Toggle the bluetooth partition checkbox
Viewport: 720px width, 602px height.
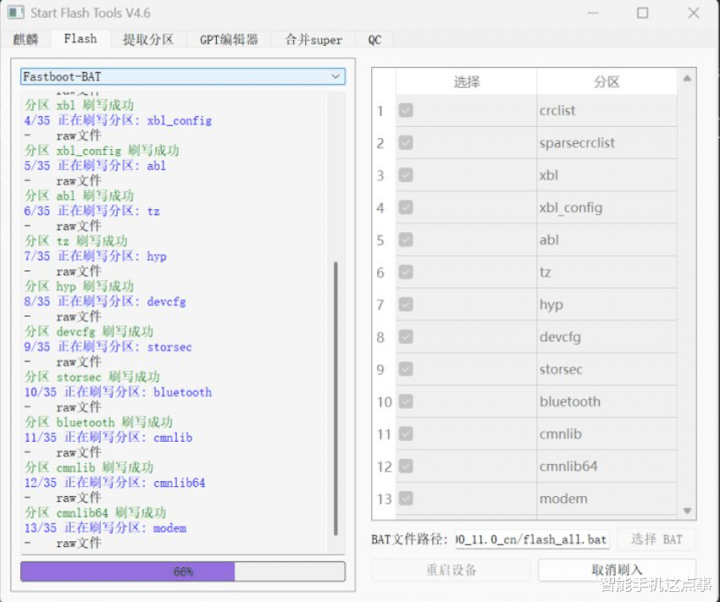coord(406,401)
